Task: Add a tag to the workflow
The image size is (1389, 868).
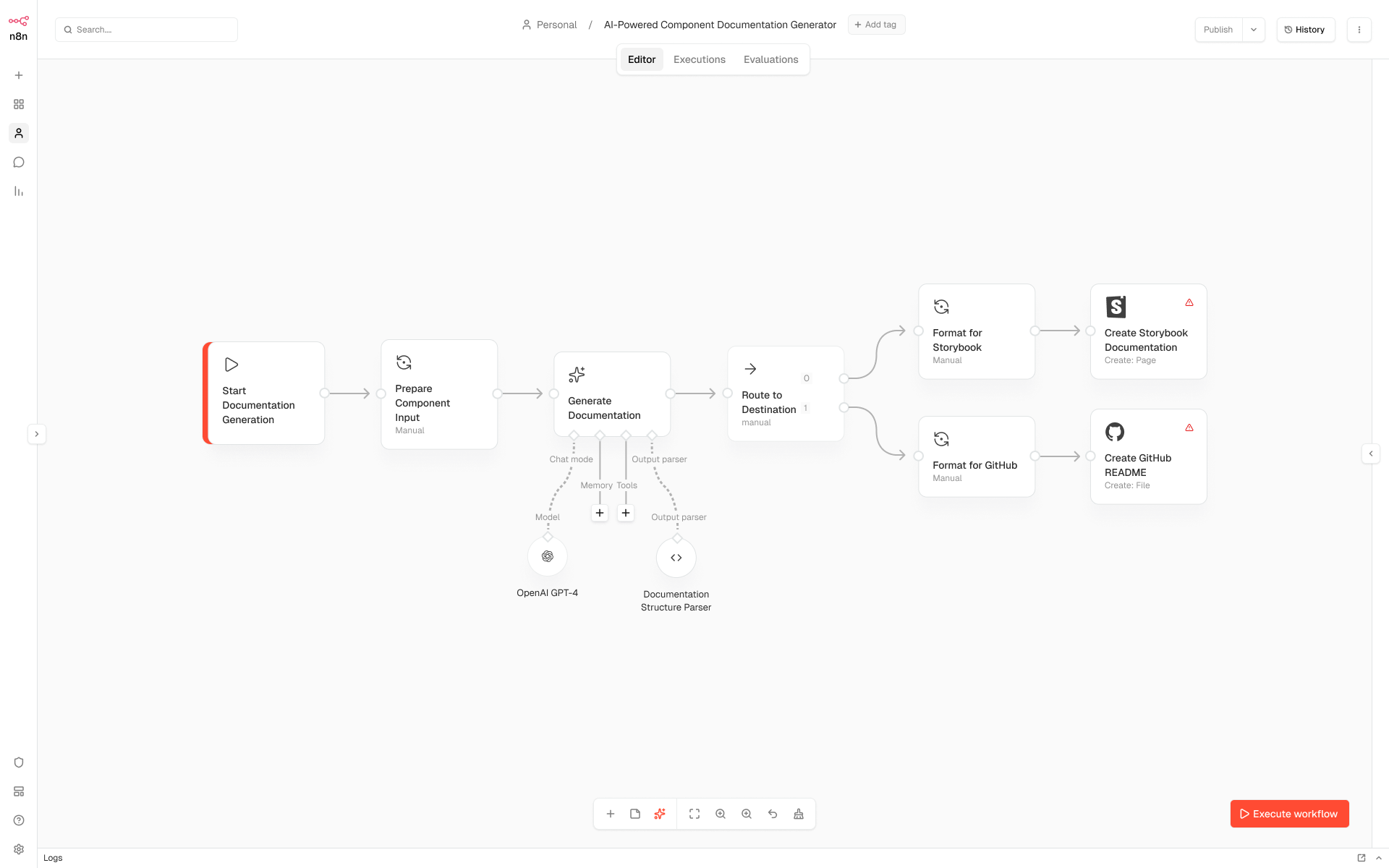Action: pyautogui.click(x=876, y=24)
